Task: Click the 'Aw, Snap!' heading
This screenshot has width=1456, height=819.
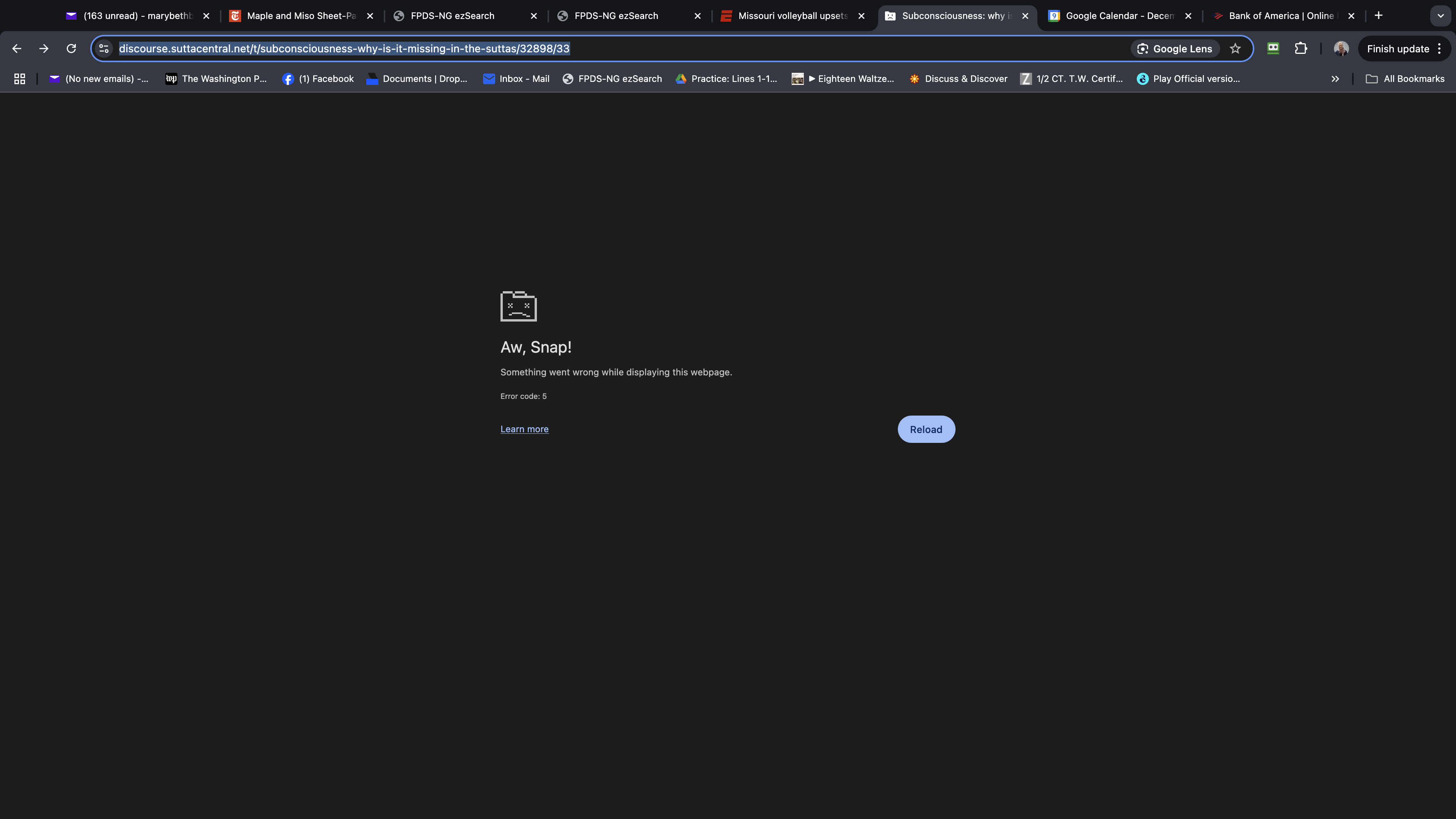Action: [x=536, y=347]
